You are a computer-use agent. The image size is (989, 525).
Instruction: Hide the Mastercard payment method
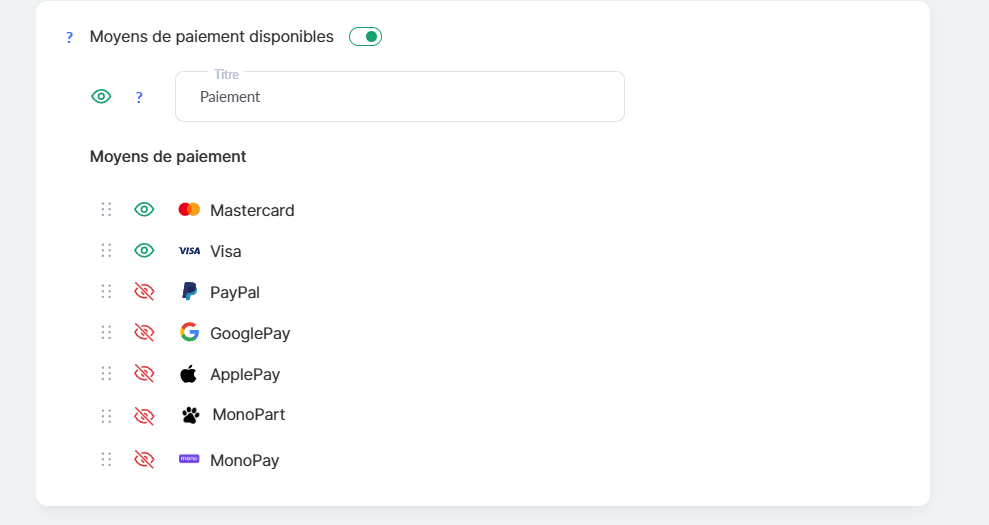(x=144, y=210)
